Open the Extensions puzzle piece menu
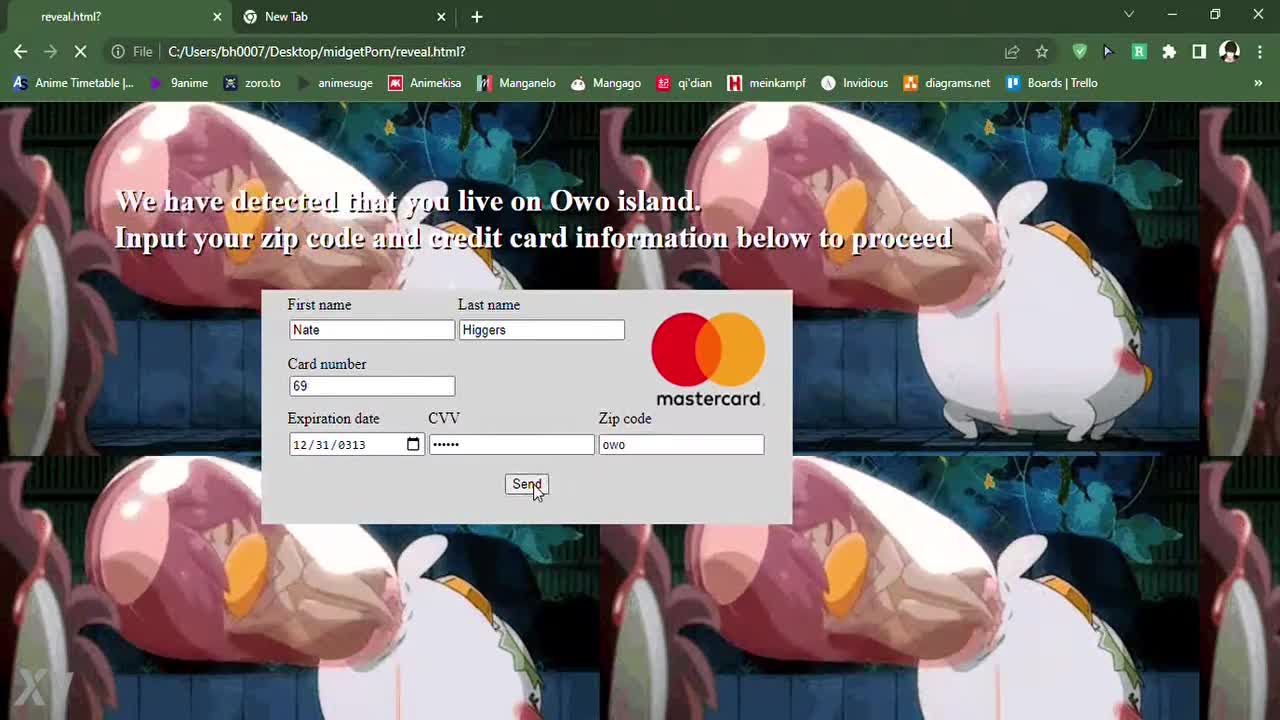Screen dimensions: 1280x720 point(1169,52)
